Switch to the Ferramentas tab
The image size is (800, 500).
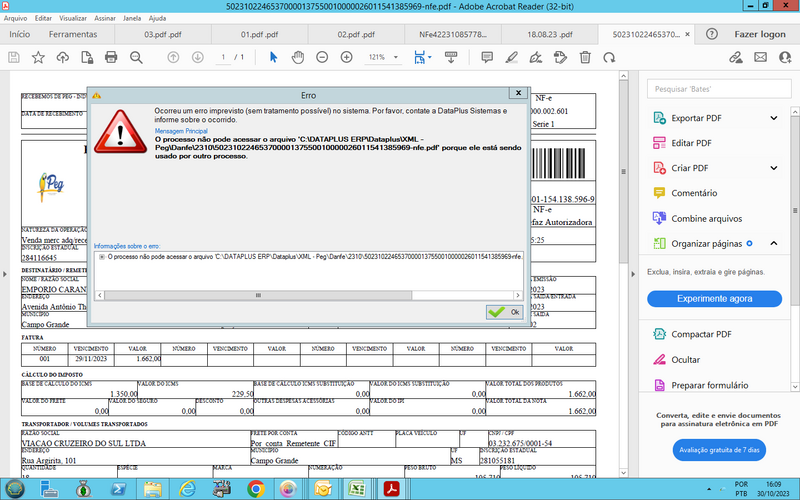point(73,34)
